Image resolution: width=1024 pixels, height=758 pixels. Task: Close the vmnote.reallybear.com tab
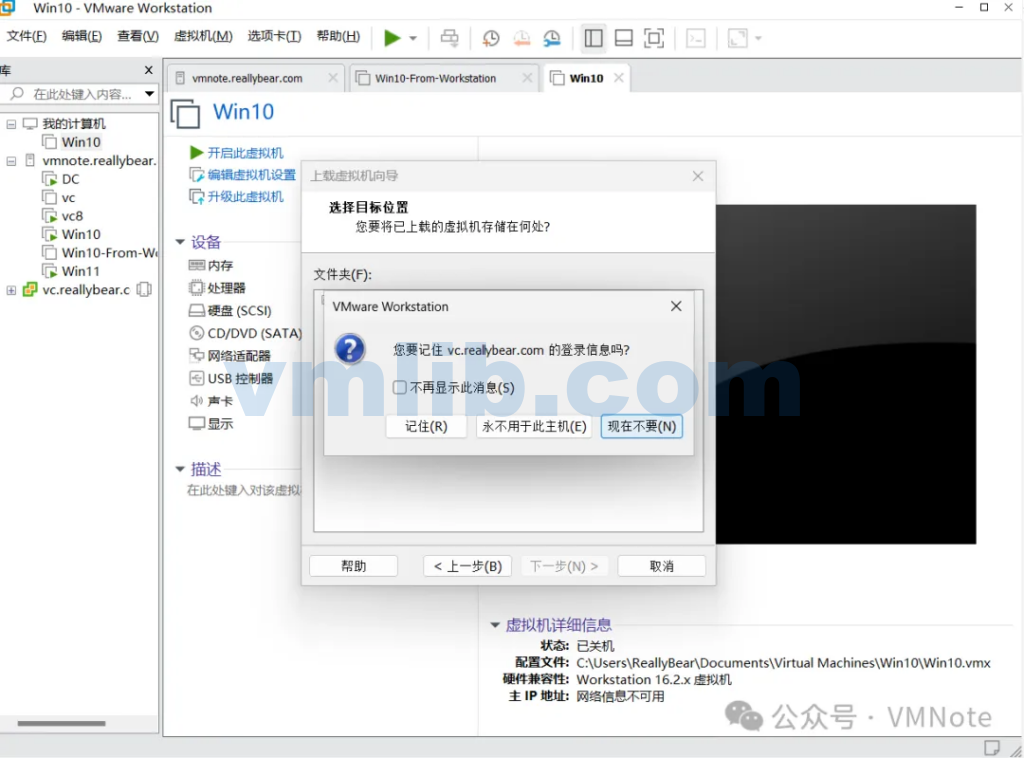[333, 78]
